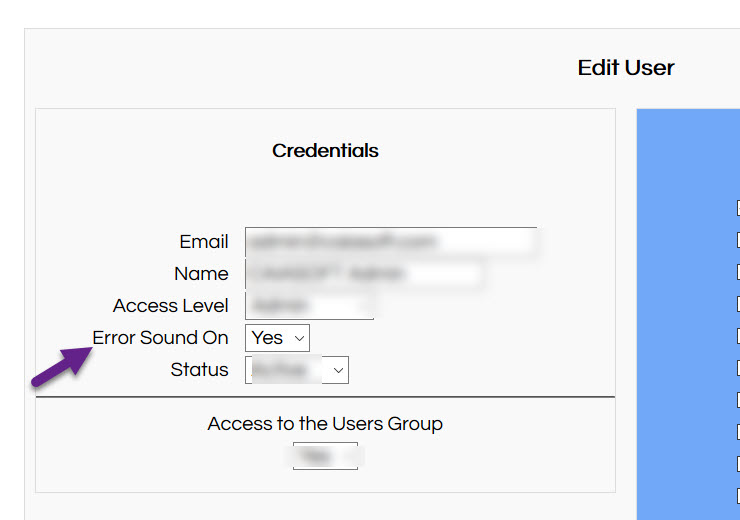Viewport: 740px width, 520px height.
Task: Click the Name input field
Action: [364, 274]
